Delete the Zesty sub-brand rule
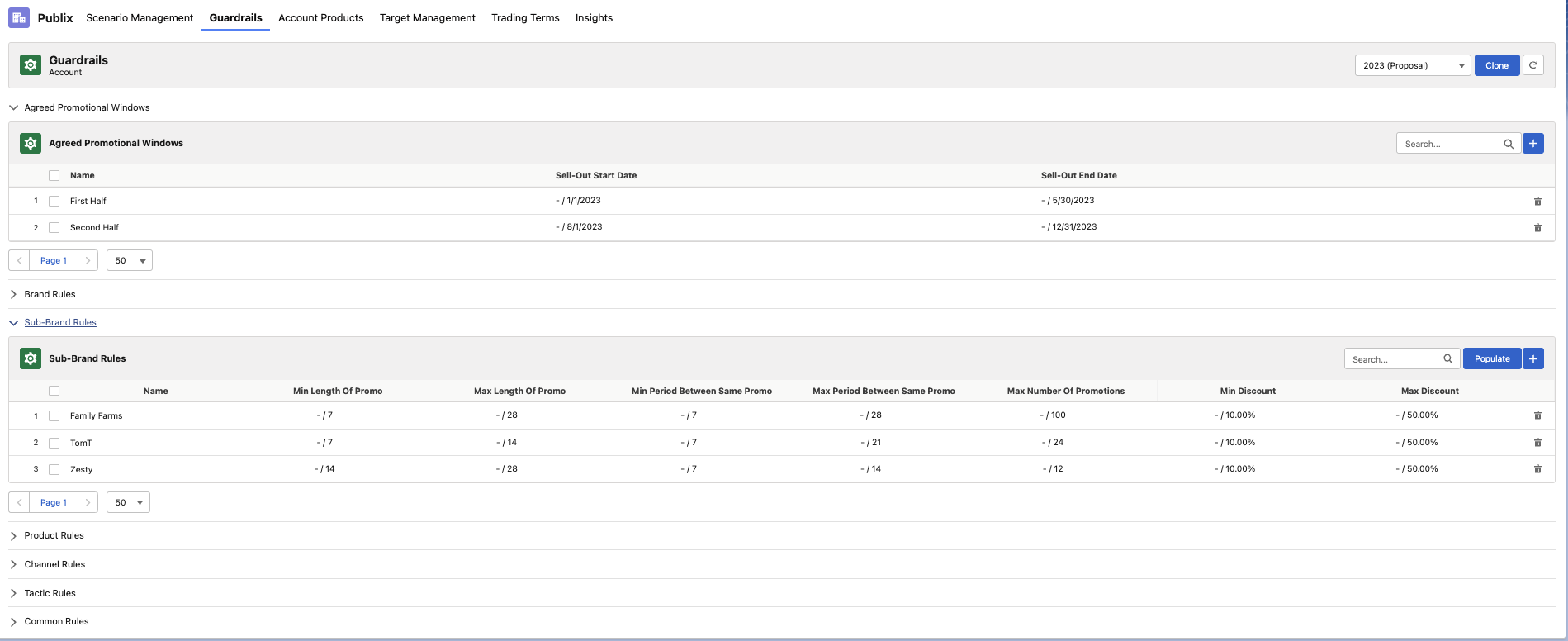1568x641 pixels. click(1537, 469)
